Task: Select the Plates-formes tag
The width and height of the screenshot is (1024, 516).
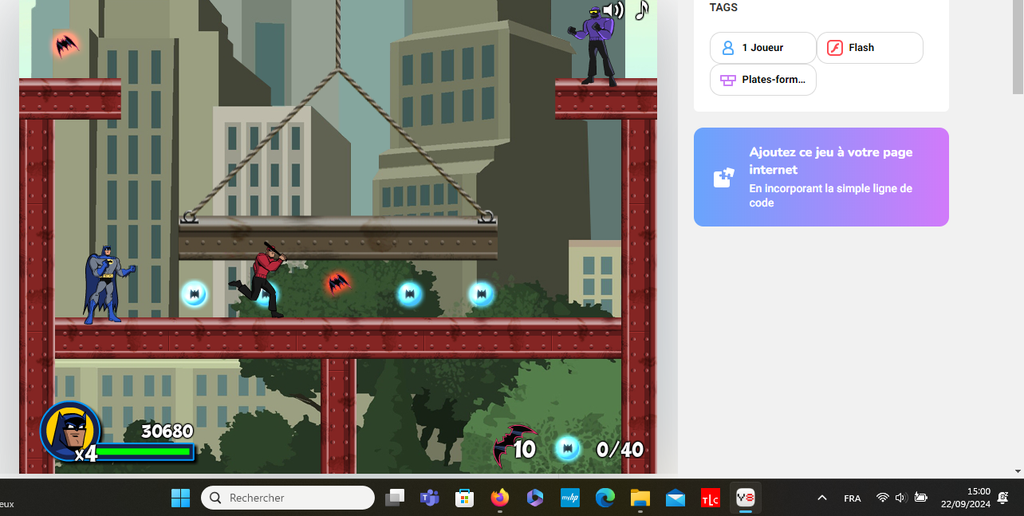Action: click(763, 80)
